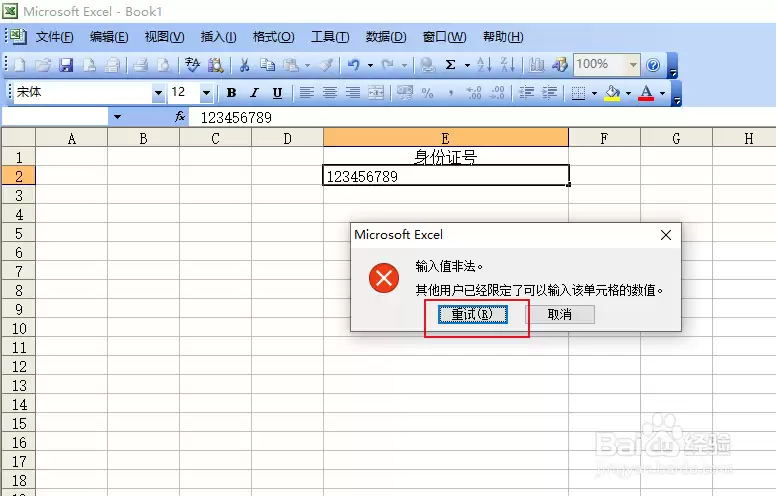Click the Paste clipboard icon
Image resolution: width=776 pixels, height=496 pixels.
pyautogui.click(x=291, y=65)
